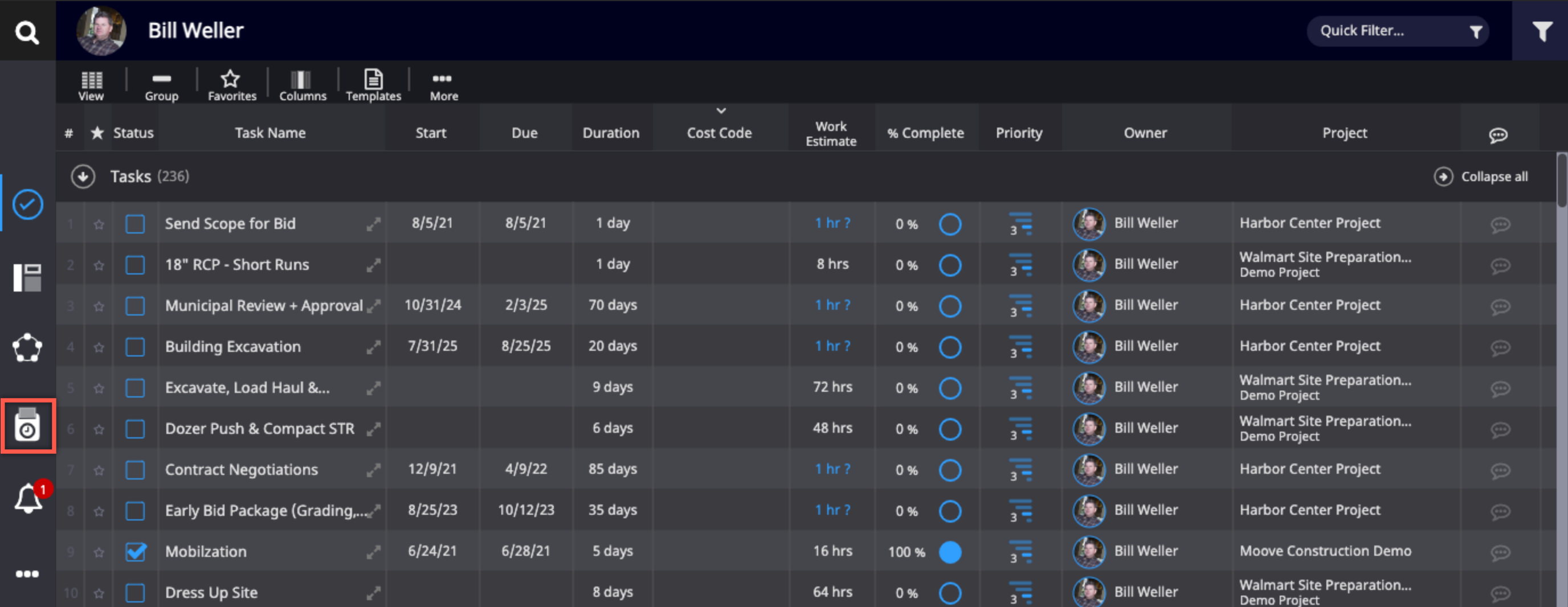Check the Early Bid Package status box

pyautogui.click(x=135, y=511)
